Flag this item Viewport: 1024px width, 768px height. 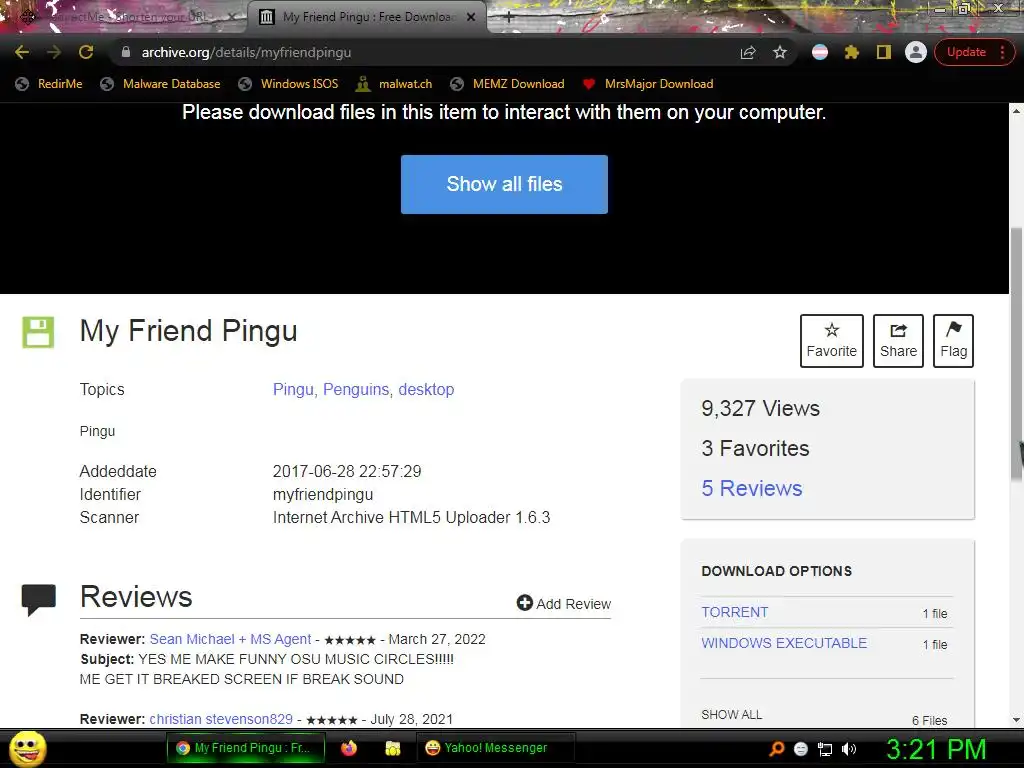[x=953, y=341]
